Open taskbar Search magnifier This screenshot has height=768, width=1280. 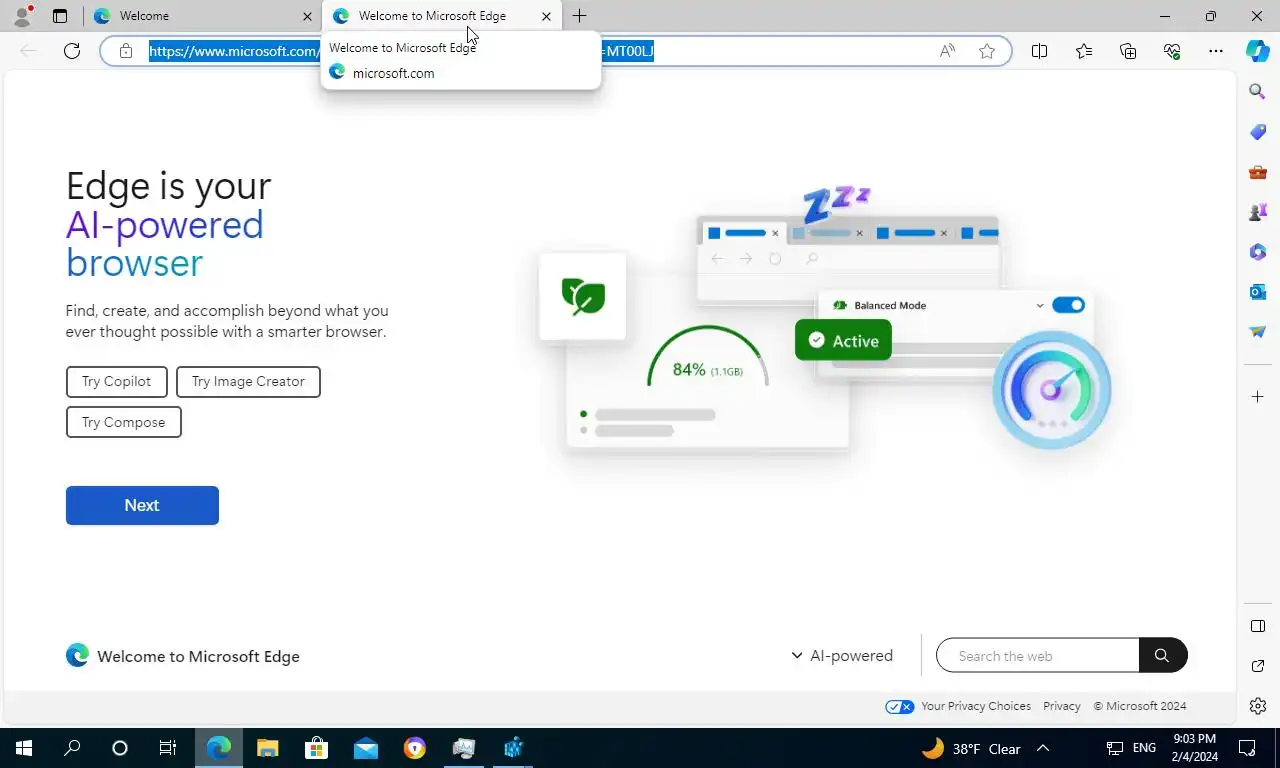72,748
